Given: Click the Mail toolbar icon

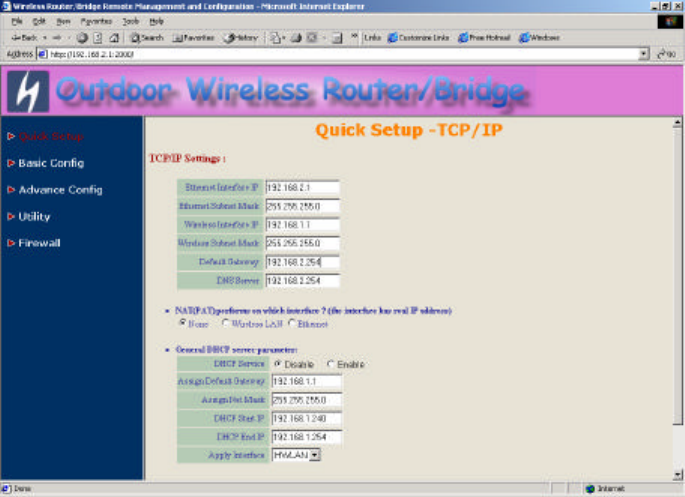Looking at the screenshot, I should click(x=275, y=38).
